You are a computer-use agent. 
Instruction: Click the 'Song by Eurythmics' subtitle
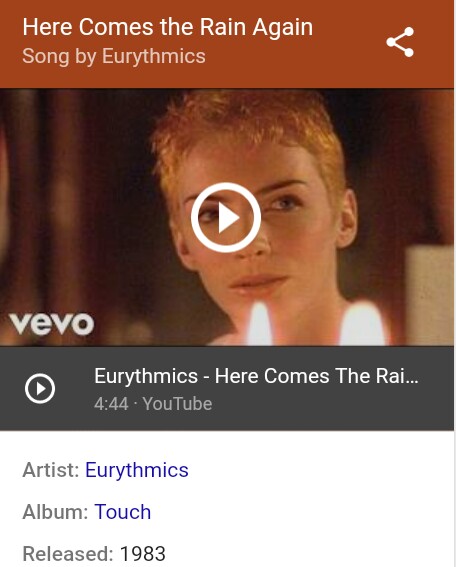click(x=114, y=56)
